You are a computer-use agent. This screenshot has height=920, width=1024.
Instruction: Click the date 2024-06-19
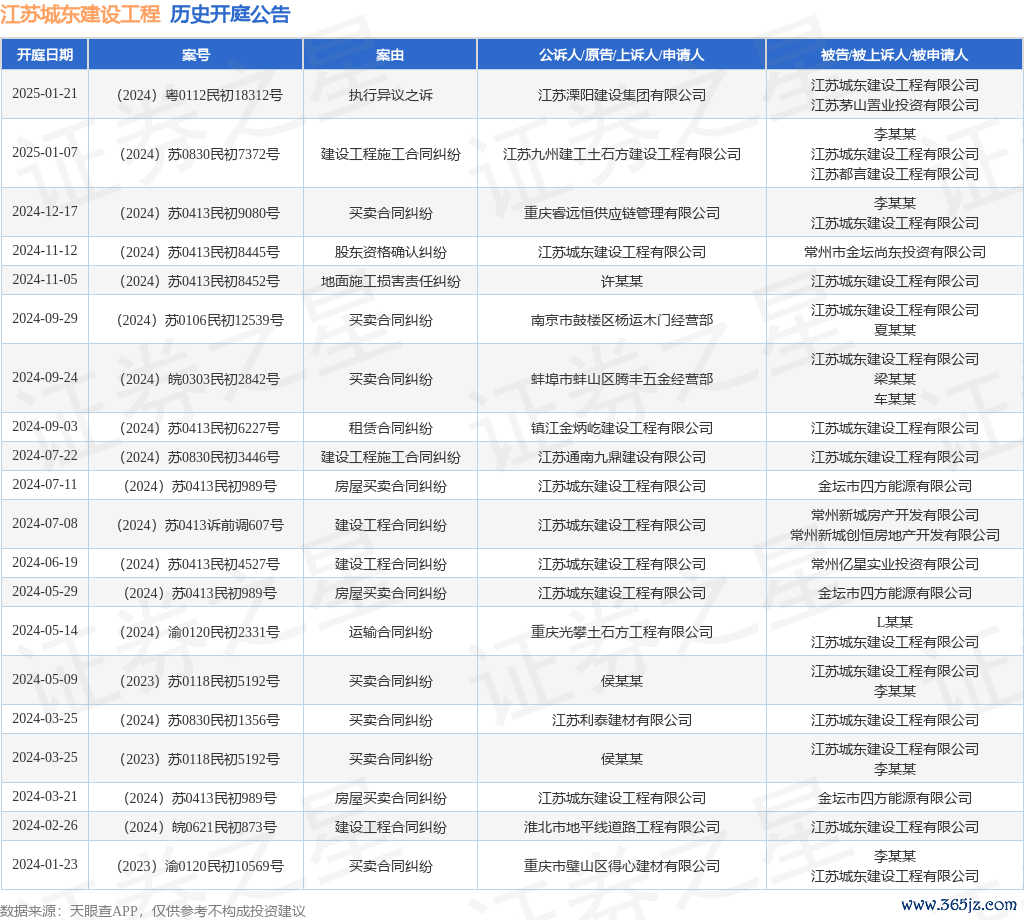[44, 563]
